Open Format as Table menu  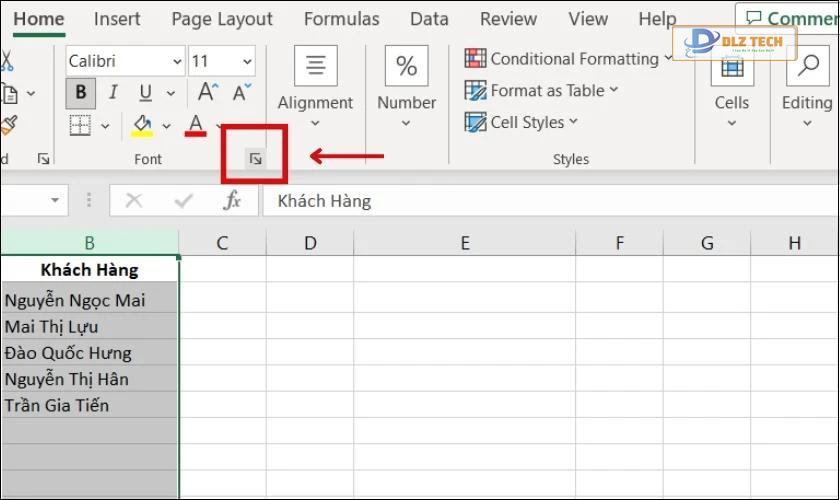[x=542, y=91]
